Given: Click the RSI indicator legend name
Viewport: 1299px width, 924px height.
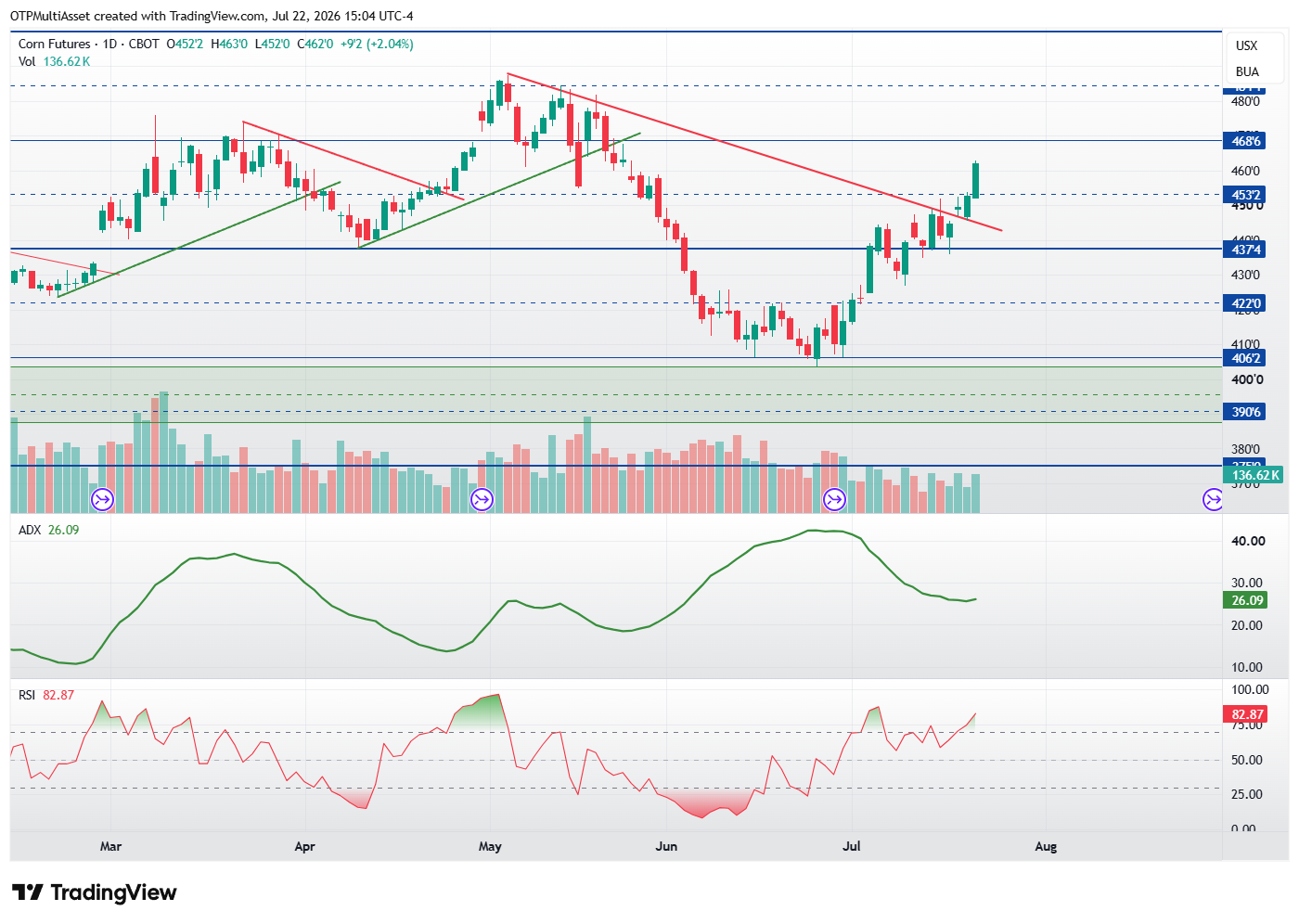Looking at the screenshot, I should pos(27,695).
